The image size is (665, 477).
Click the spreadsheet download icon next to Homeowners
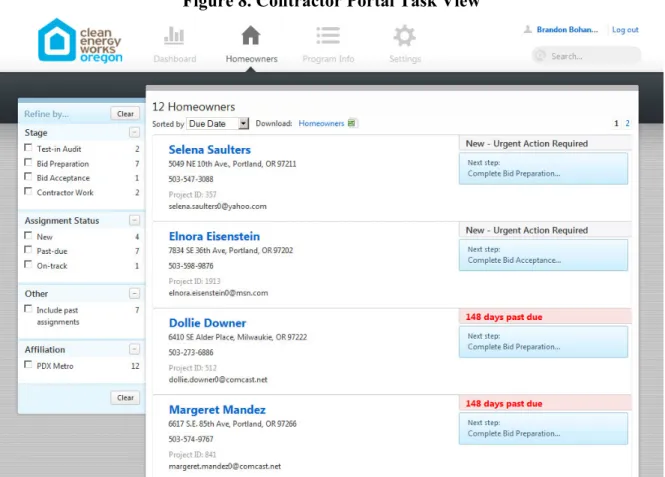(352, 123)
